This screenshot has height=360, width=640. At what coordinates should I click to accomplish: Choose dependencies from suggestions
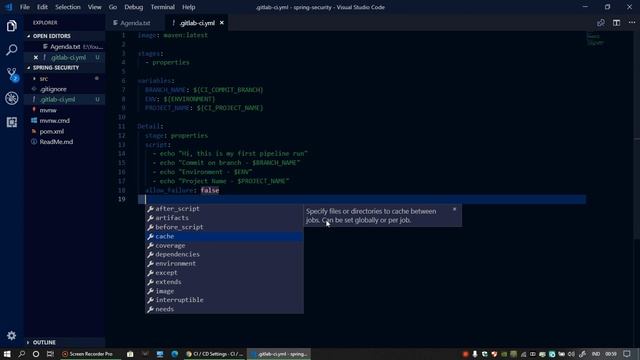(224, 254)
